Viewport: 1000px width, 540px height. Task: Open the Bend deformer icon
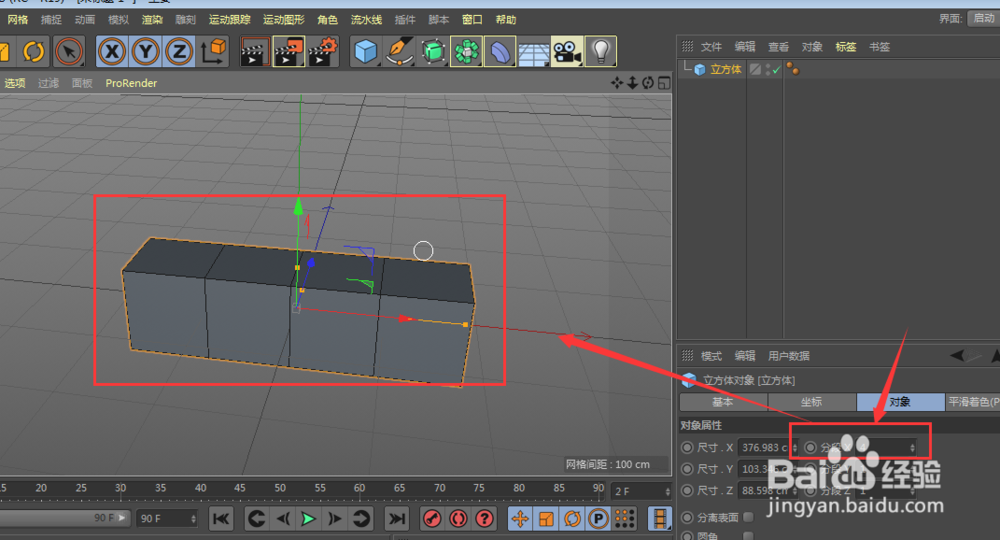tap(500, 52)
